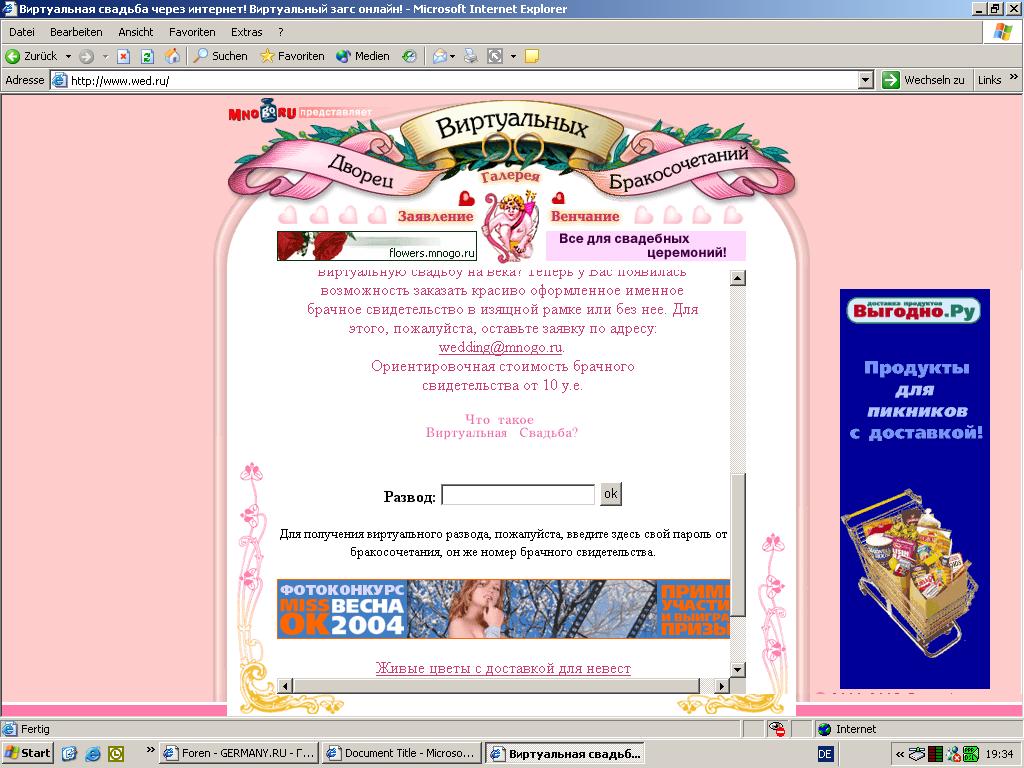The width and height of the screenshot is (1024, 768).
Task: Open the history toolbar icon
Action: coord(409,56)
